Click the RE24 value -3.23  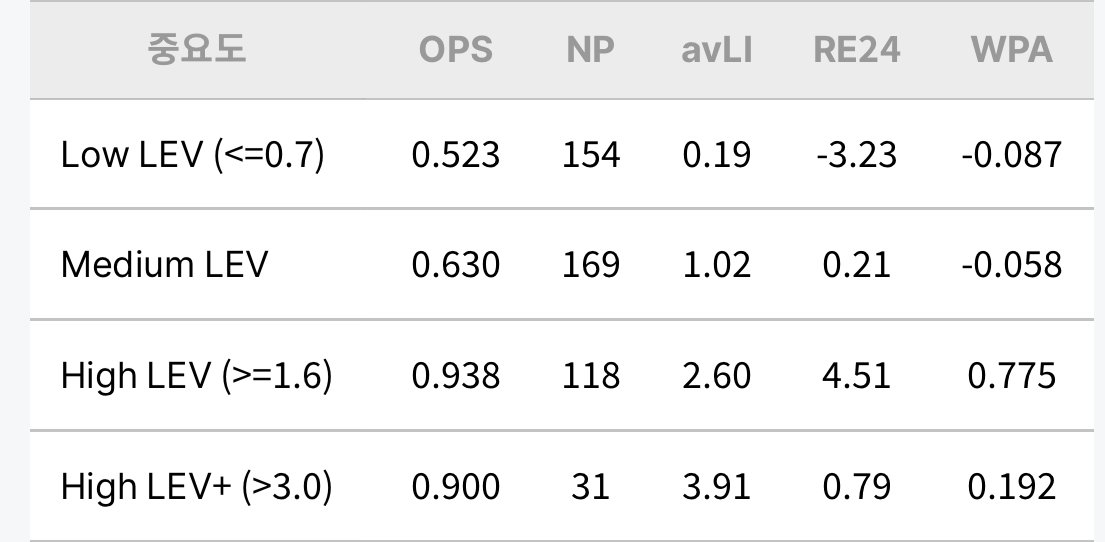tap(857, 155)
